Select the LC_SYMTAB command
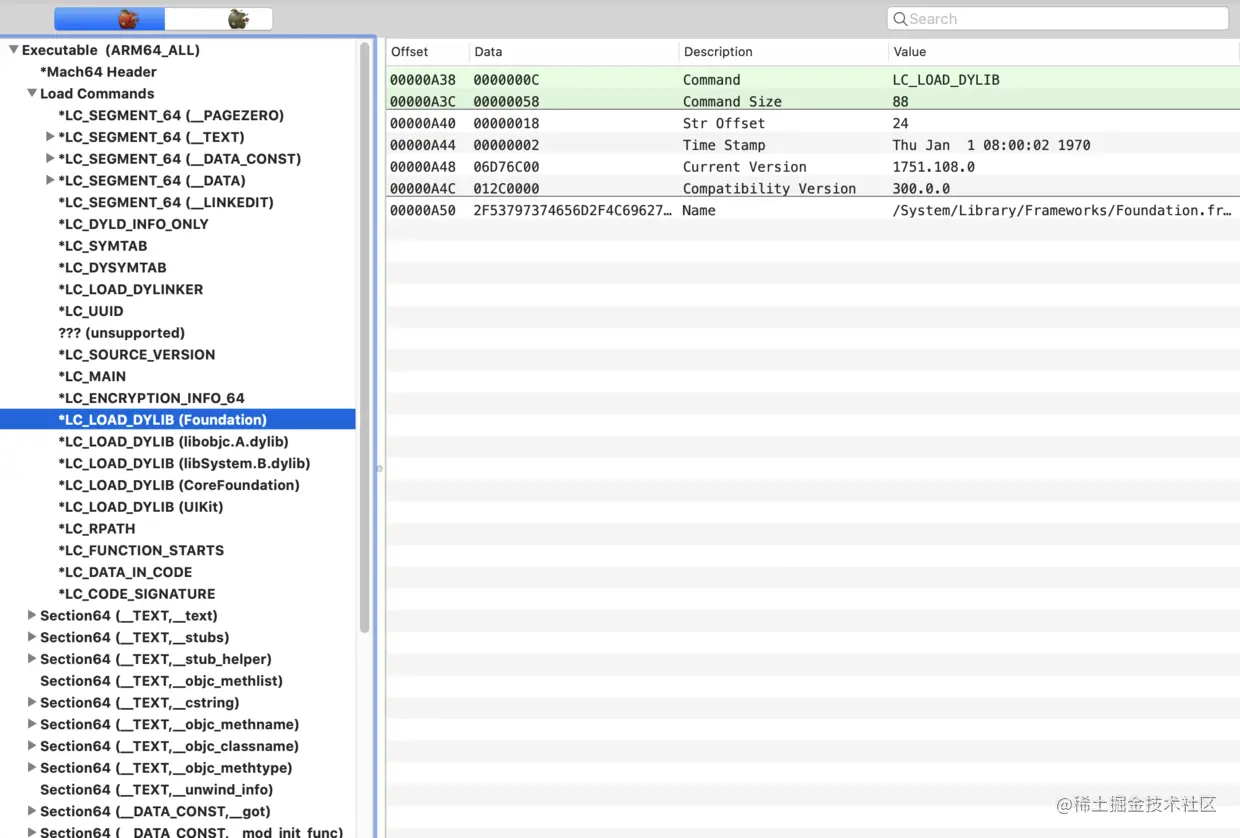1240x838 pixels. (x=103, y=246)
